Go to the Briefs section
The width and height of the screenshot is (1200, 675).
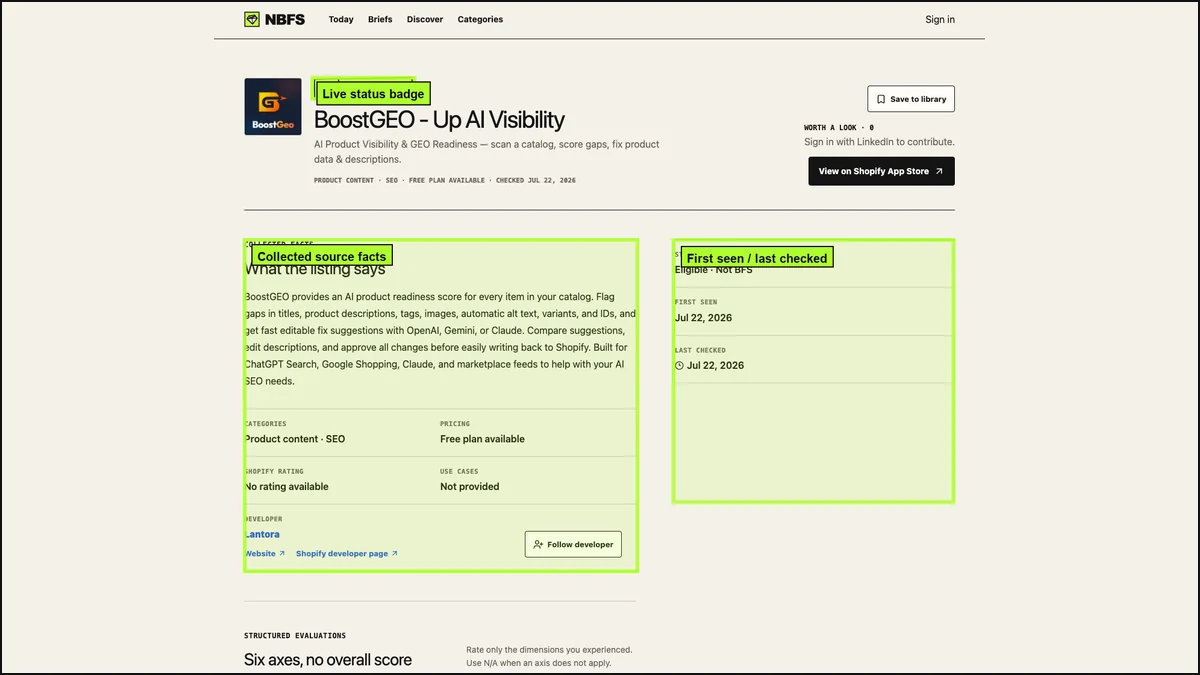(380, 19)
